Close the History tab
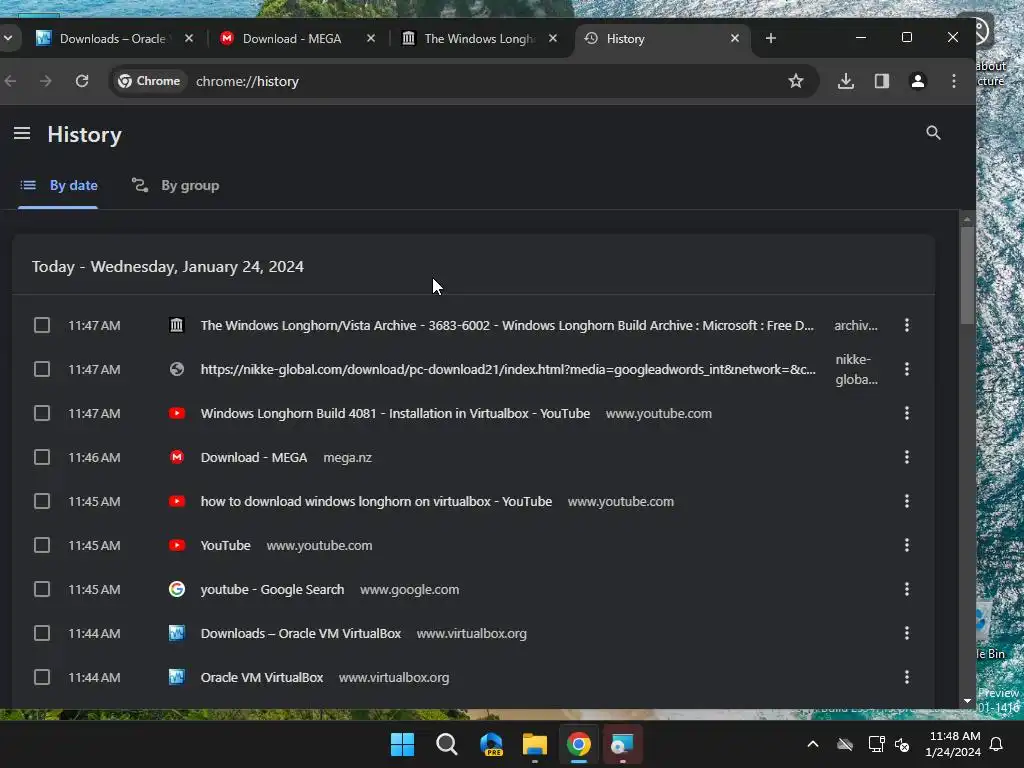Screen dimensions: 1024x768 click(x=735, y=39)
